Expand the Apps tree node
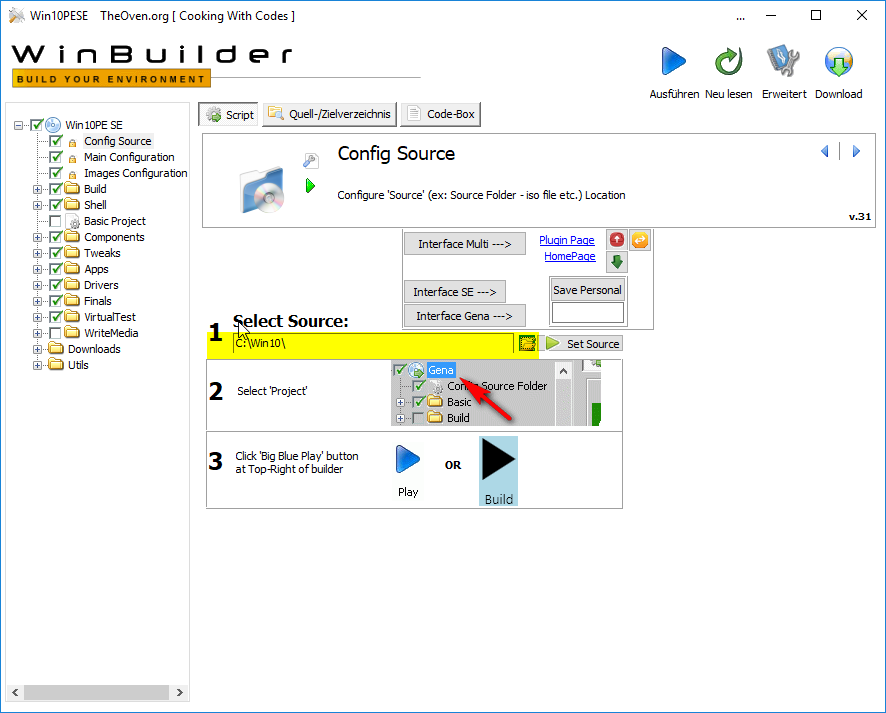This screenshot has width=886, height=713. tap(37, 269)
